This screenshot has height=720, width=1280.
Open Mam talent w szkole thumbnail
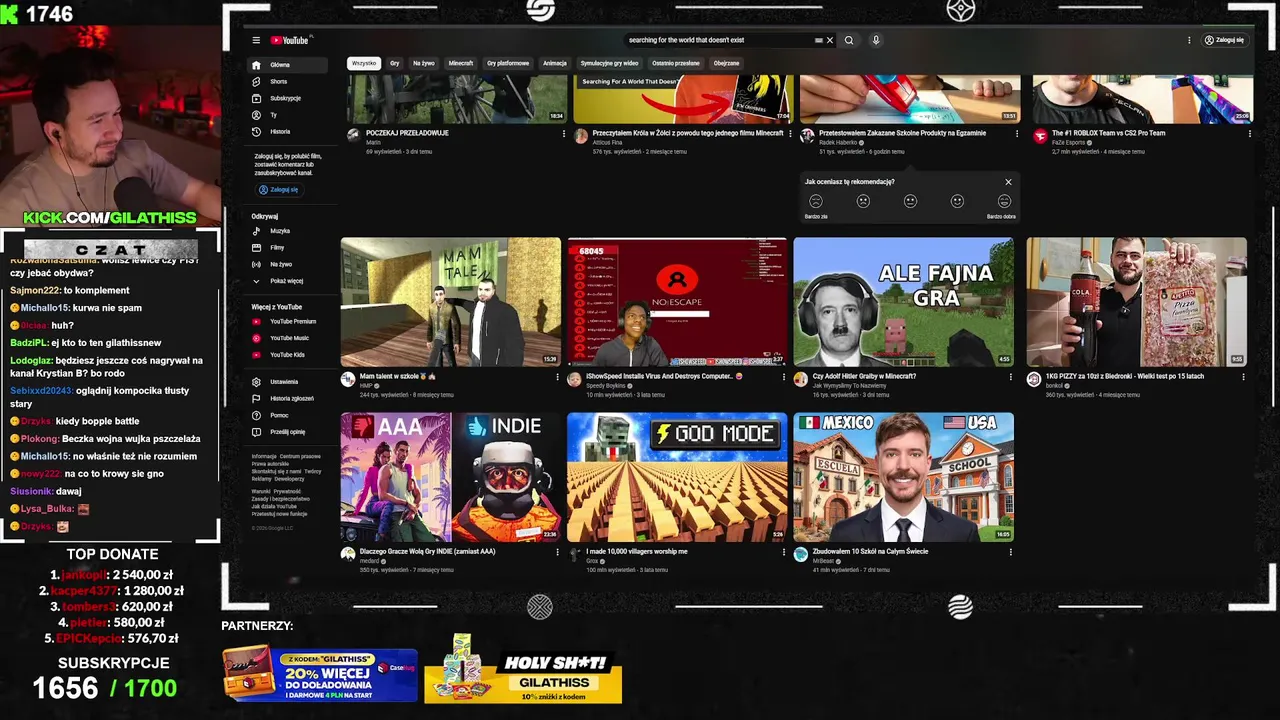(x=451, y=302)
